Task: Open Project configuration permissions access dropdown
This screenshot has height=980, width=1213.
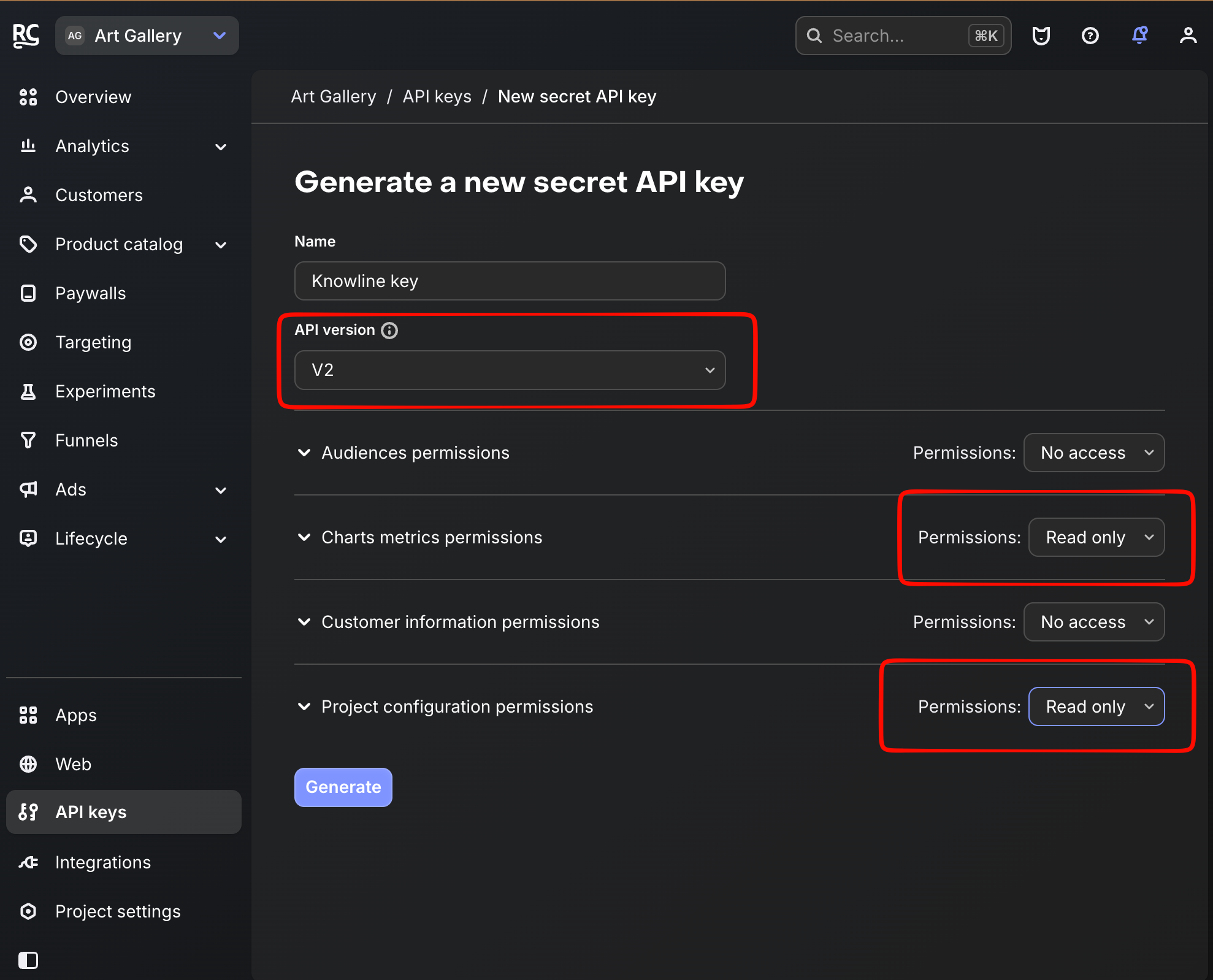Action: point(1096,706)
